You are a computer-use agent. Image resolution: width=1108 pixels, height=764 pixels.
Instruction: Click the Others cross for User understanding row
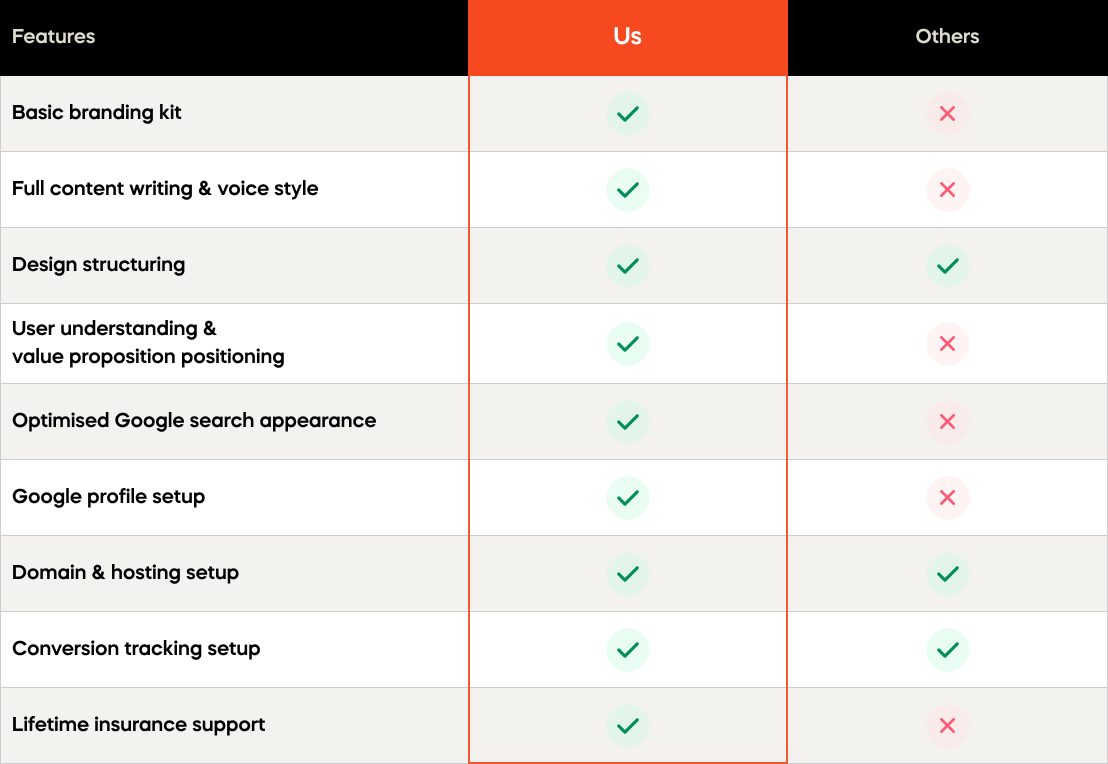point(947,344)
